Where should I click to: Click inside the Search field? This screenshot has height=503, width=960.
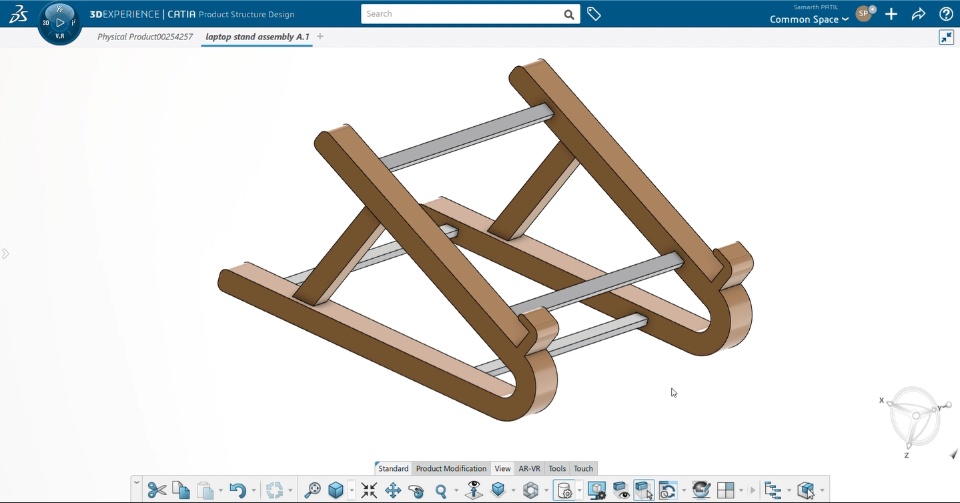click(x=462, y=13)
